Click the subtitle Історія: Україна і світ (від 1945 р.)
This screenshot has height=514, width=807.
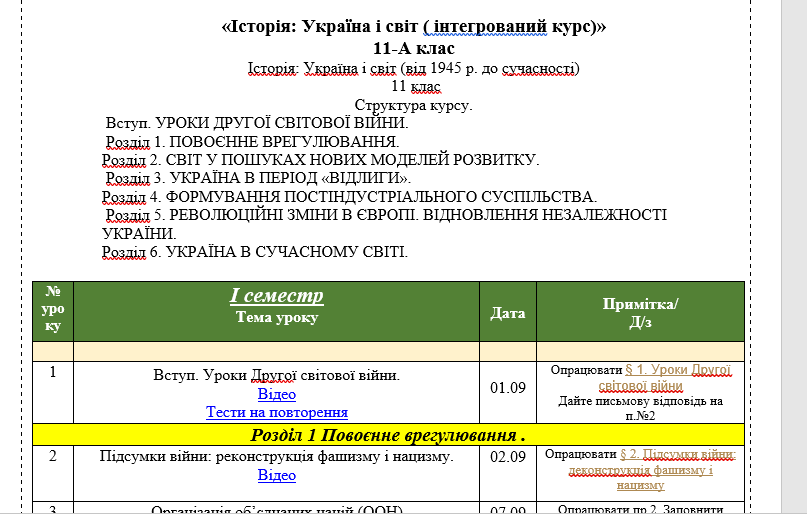[x=413, y=68]
